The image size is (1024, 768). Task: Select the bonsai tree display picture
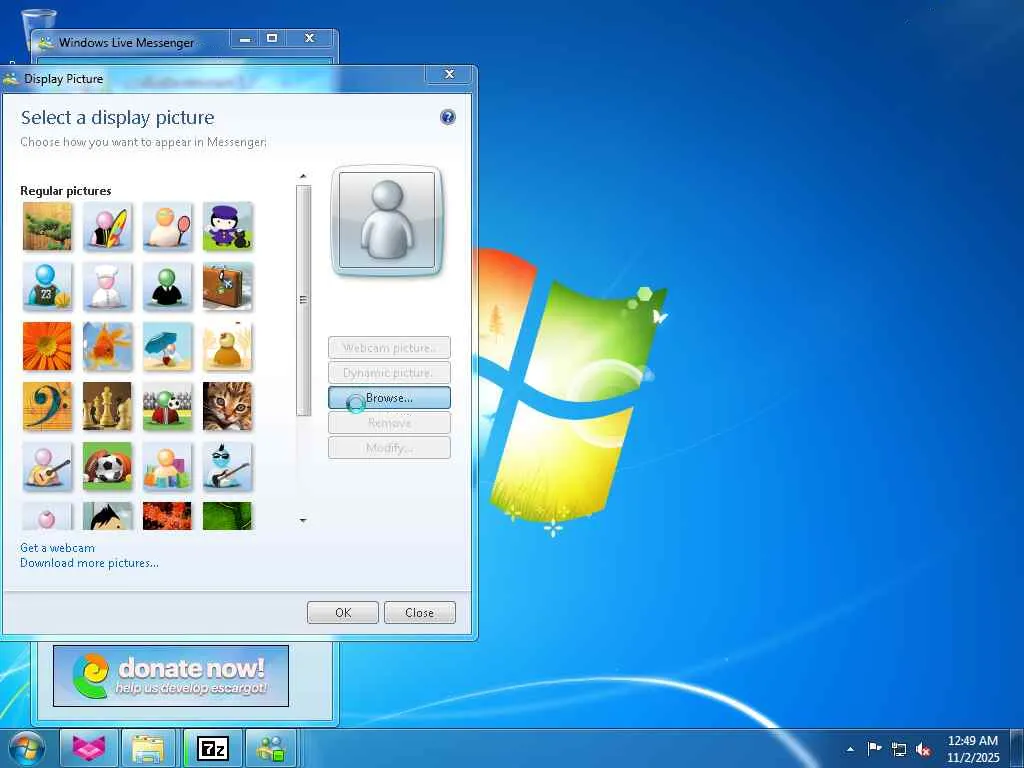click(47, 226)
